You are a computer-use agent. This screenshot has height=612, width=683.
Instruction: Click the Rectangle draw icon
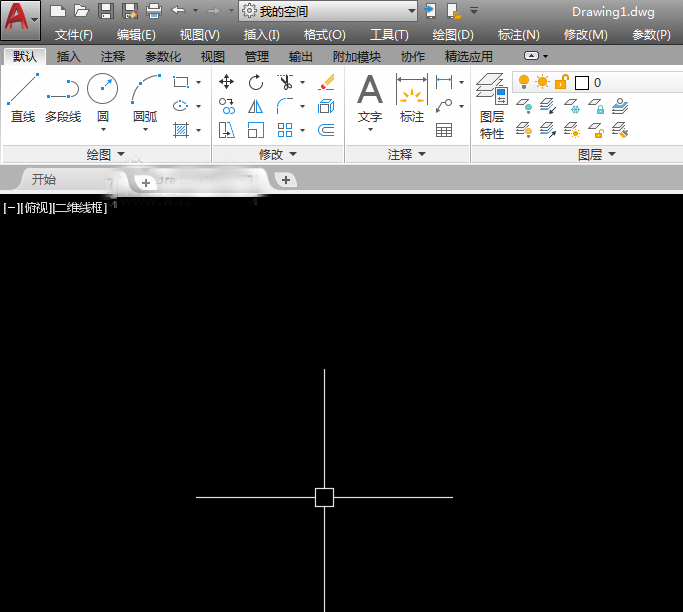tap(181, 82)
